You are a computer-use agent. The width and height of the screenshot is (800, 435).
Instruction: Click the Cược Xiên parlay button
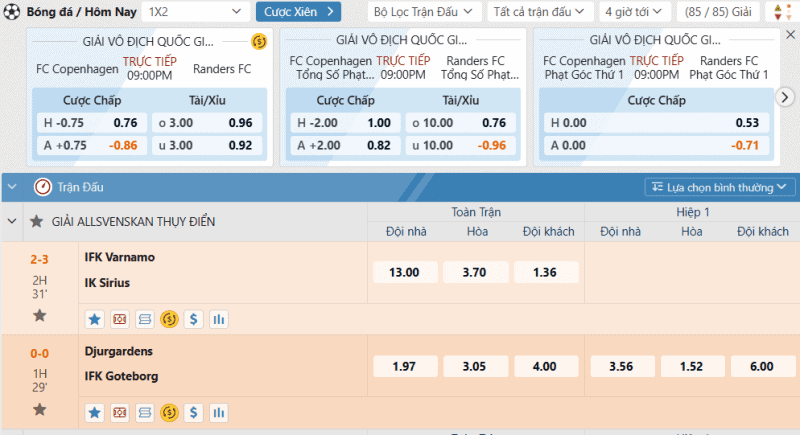[x=298, y=12]
